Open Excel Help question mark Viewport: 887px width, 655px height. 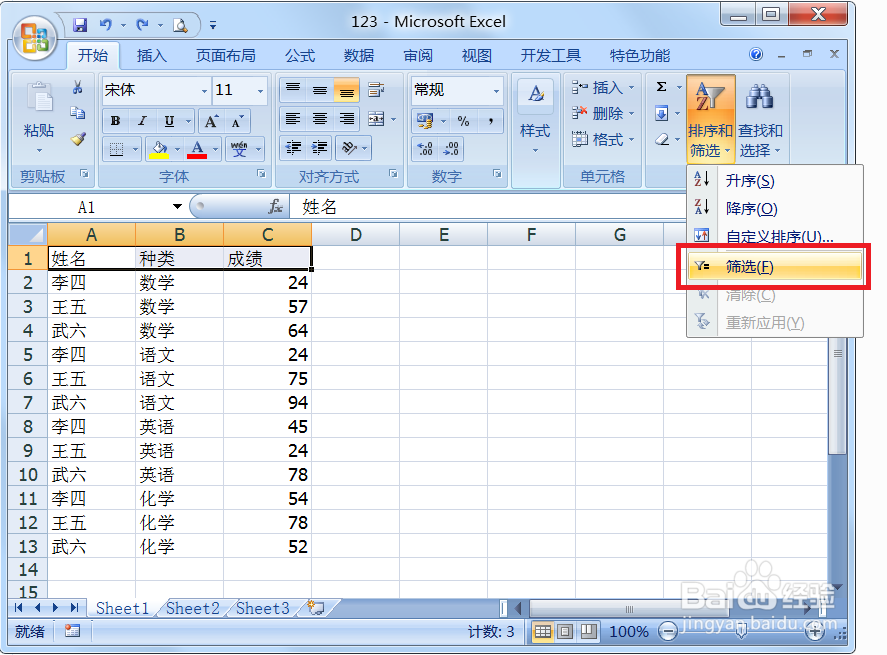tap(756, 54)
